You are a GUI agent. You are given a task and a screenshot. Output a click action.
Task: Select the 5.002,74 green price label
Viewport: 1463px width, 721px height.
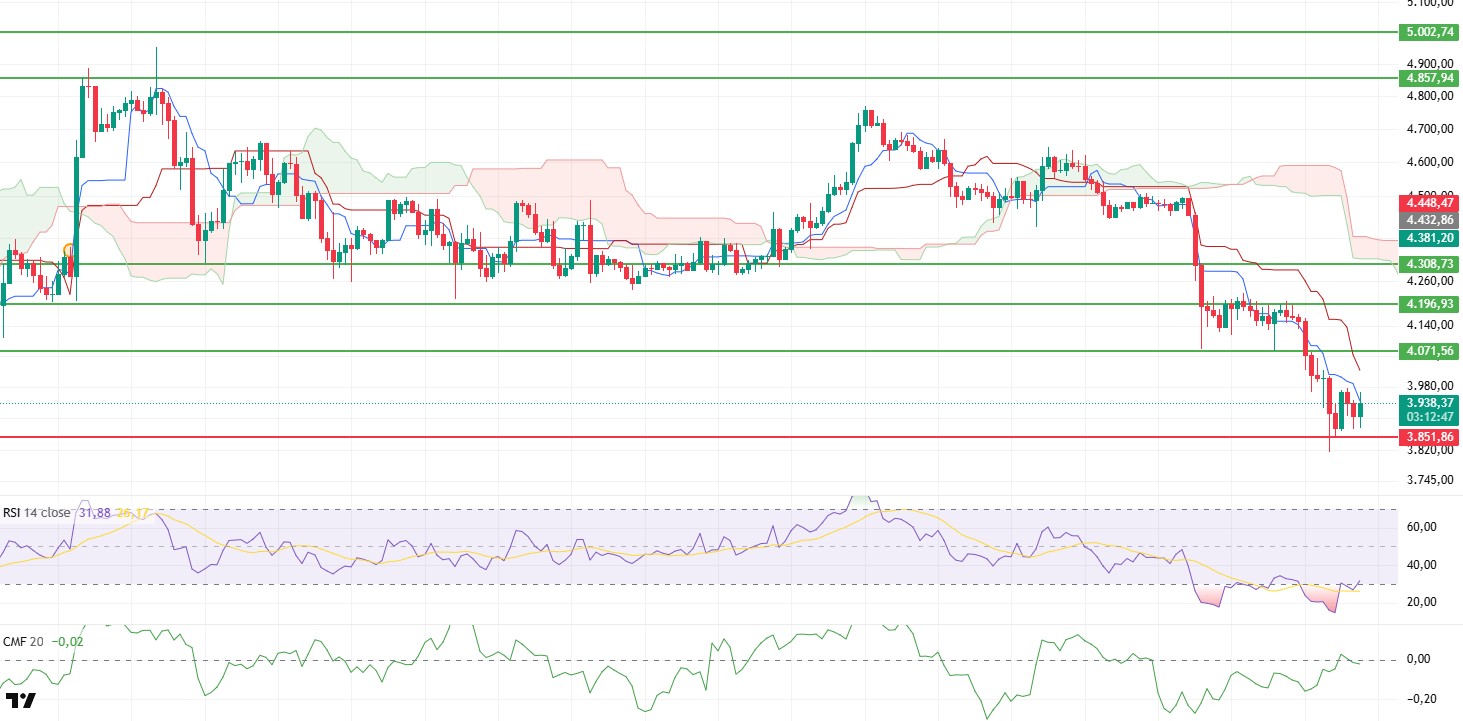click(1430, 32)
